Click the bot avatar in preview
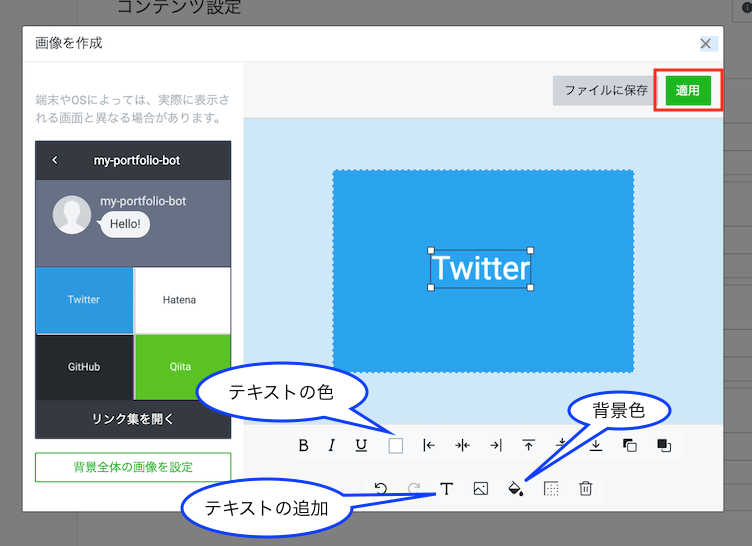This screenshot has width=752, height=546. [x=71, y=214]
